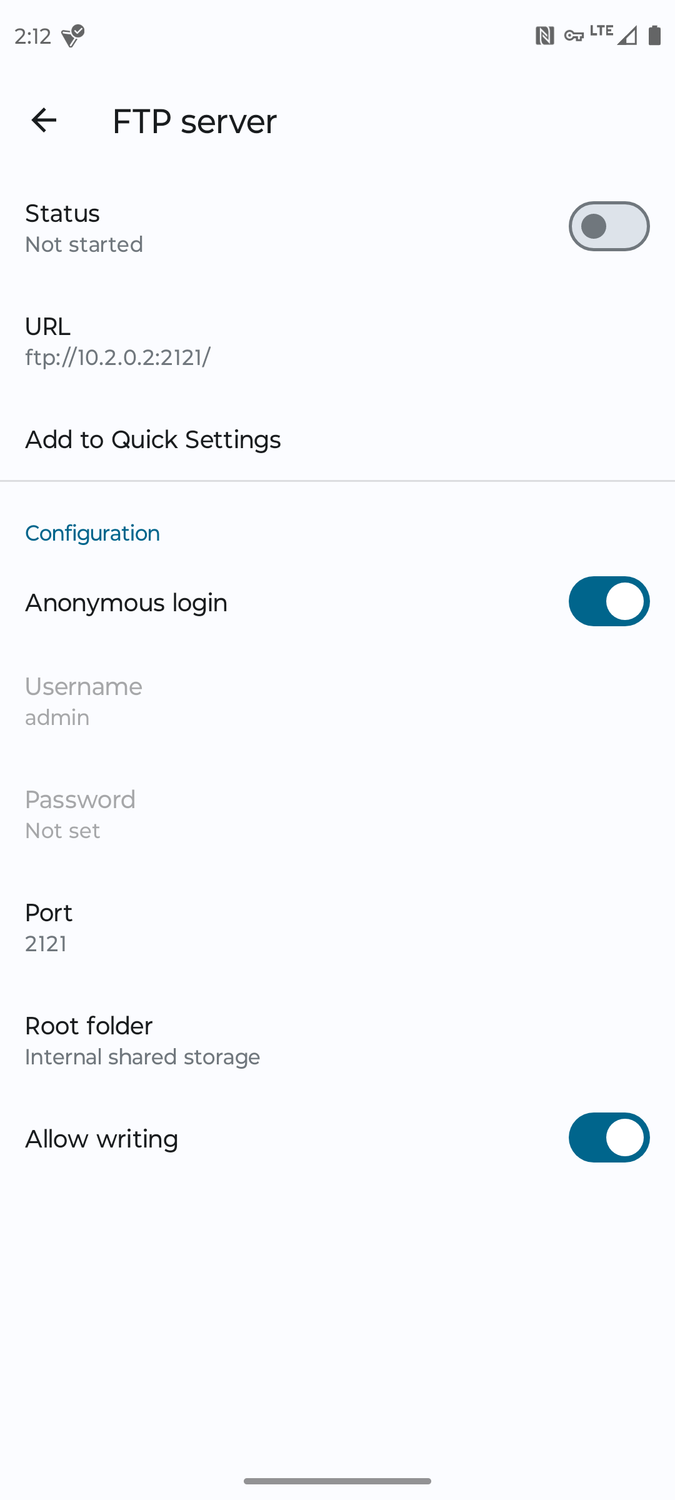
Task: Tap the FTP server page title
Action: click(x=194, y=121)
